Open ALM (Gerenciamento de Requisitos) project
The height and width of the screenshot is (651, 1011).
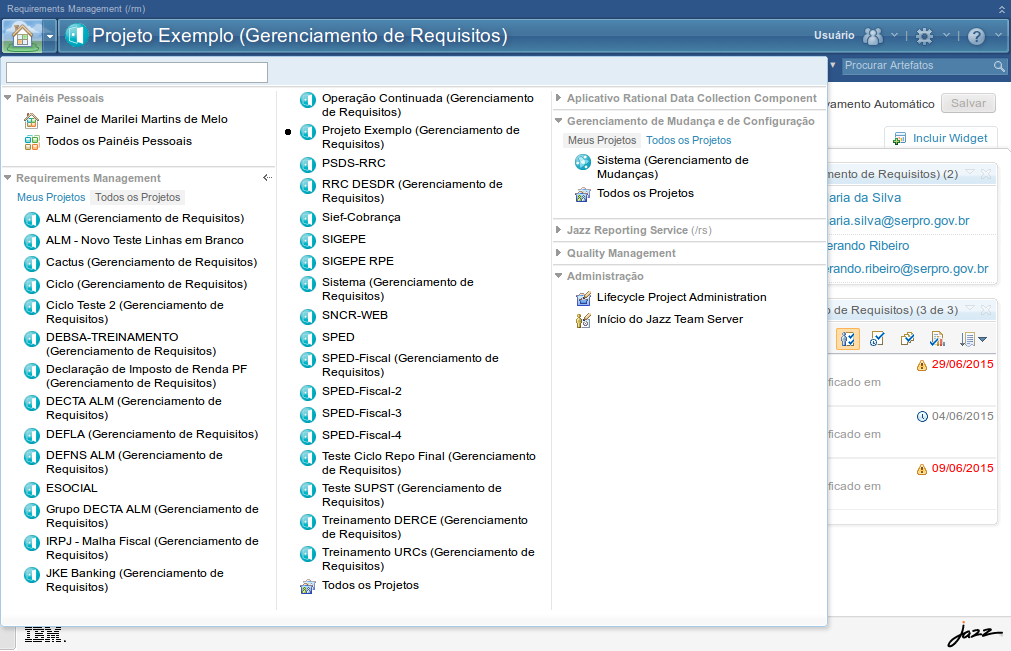click(x=145, y=219)
